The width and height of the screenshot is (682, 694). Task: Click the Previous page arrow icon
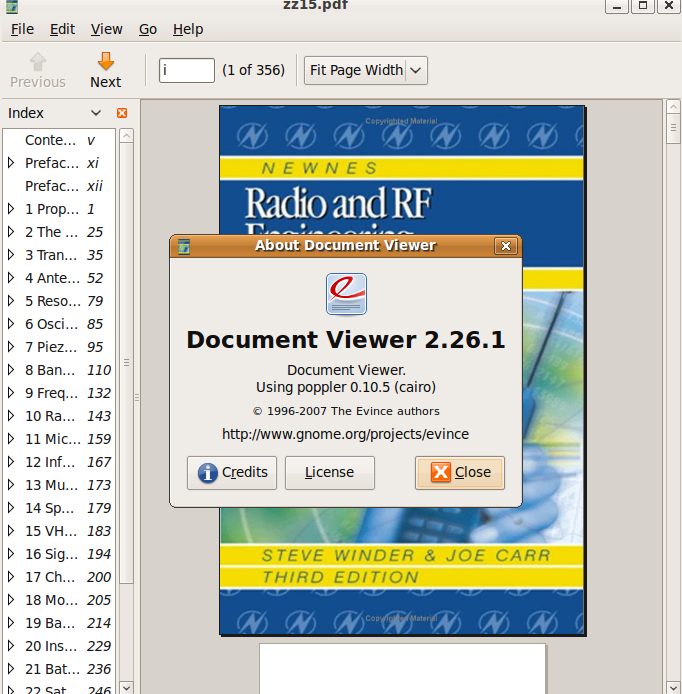(38, 61)
